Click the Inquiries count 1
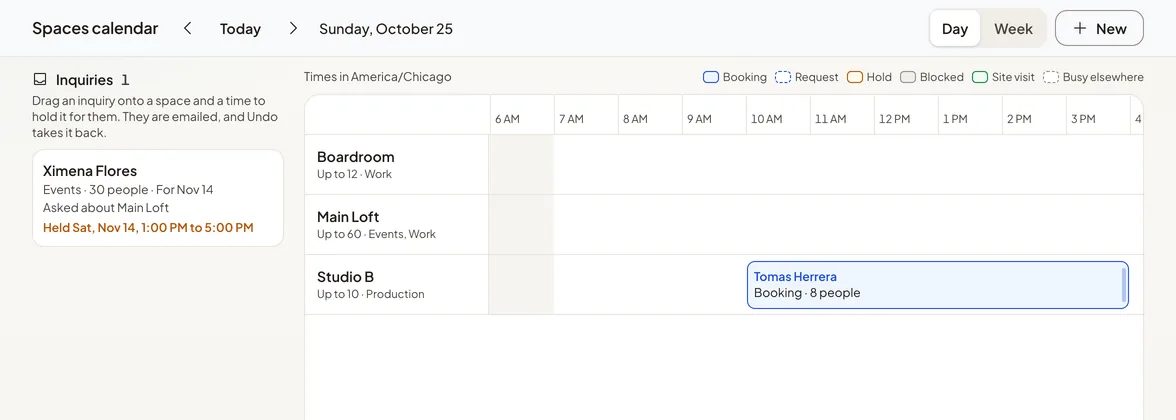 [125, 80]
